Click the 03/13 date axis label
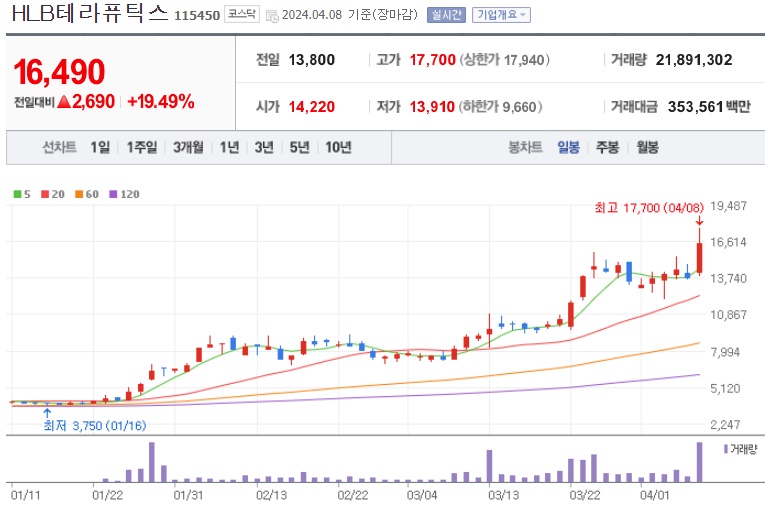Viewport: 765px width, 509px height. 503,495
